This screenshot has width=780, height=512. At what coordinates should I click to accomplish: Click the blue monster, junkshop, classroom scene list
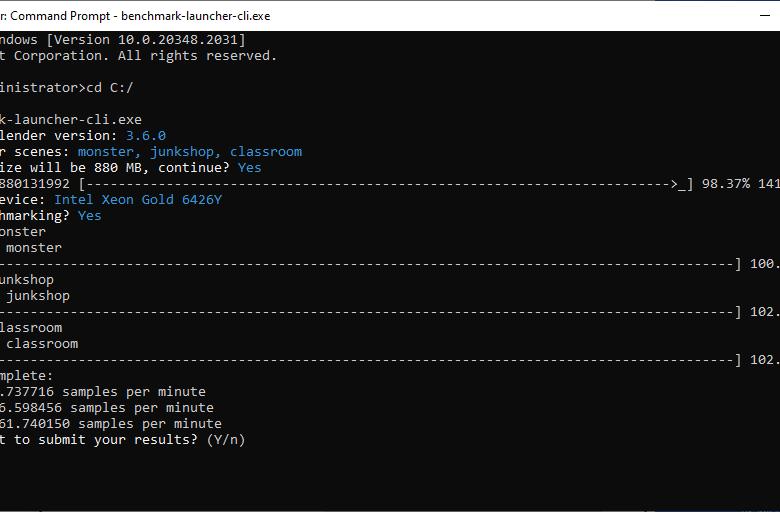(x=190, y=152)
